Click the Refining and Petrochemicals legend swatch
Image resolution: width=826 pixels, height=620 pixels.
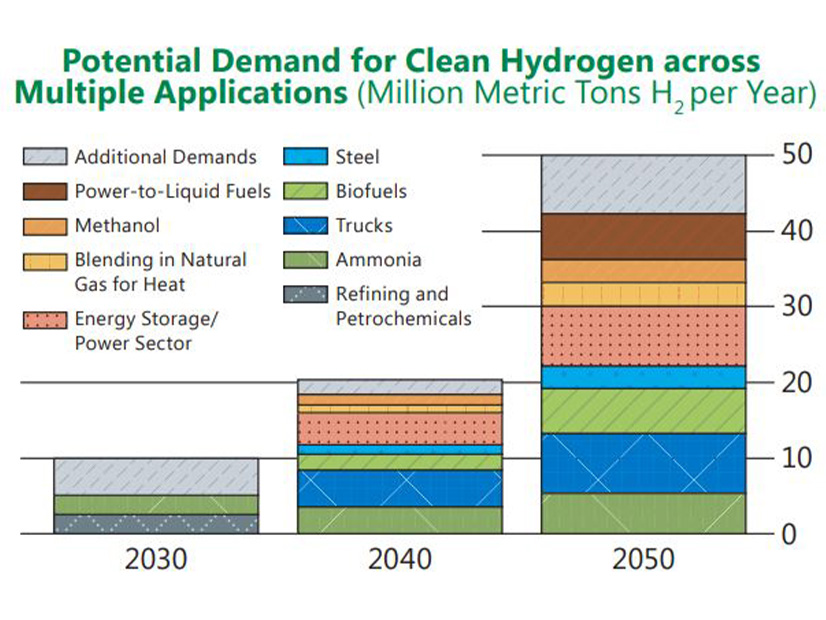coord(305,295)
